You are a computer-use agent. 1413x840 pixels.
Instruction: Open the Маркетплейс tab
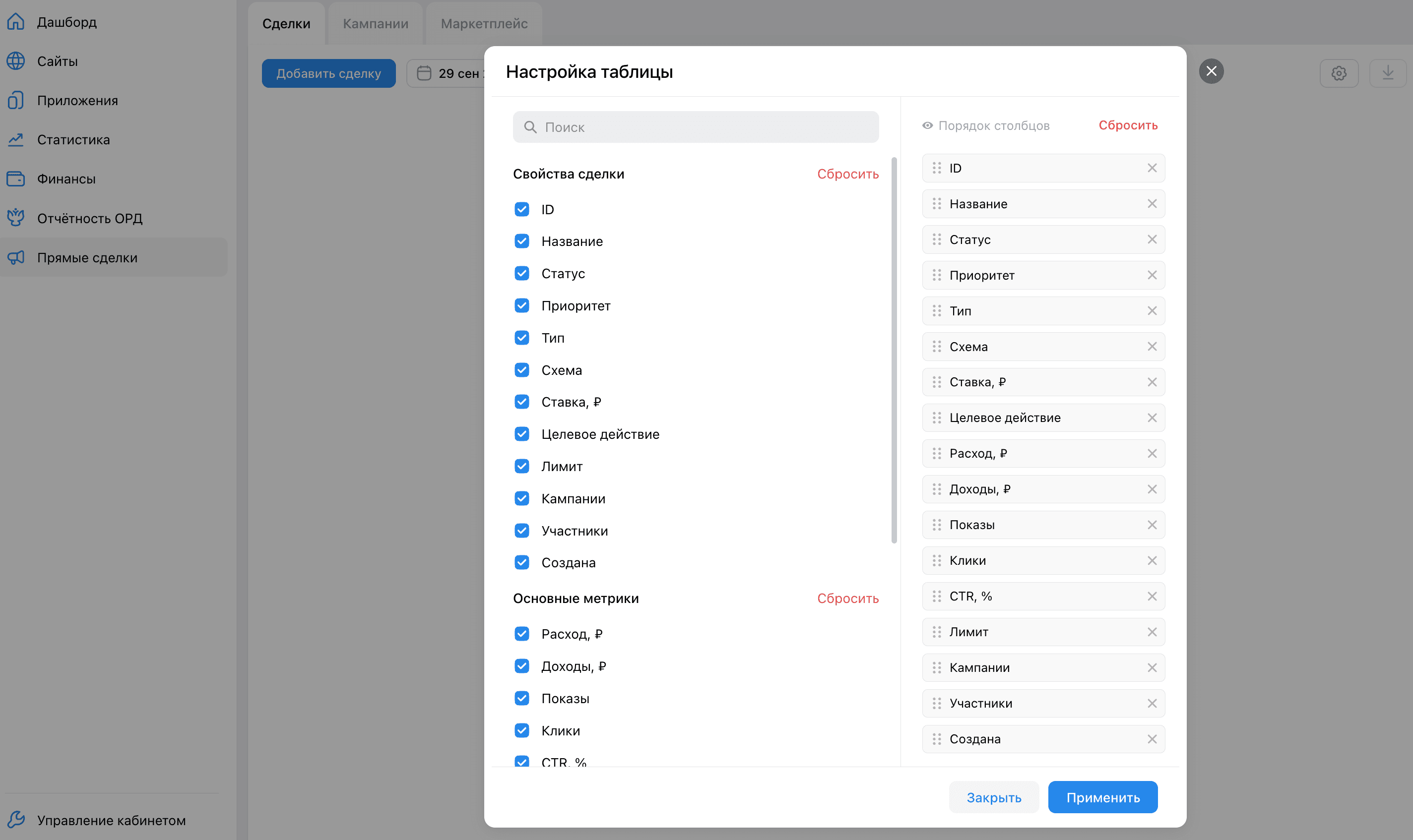(x=484, y=23)
